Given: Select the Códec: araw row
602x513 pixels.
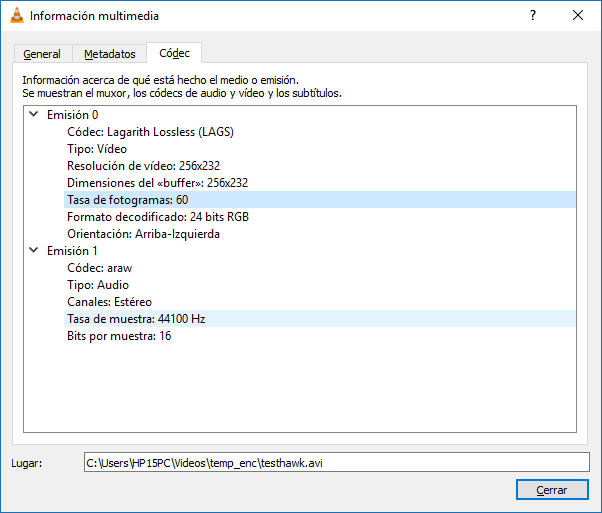Looking at the screenshot, I should click(x=319, y=268).
